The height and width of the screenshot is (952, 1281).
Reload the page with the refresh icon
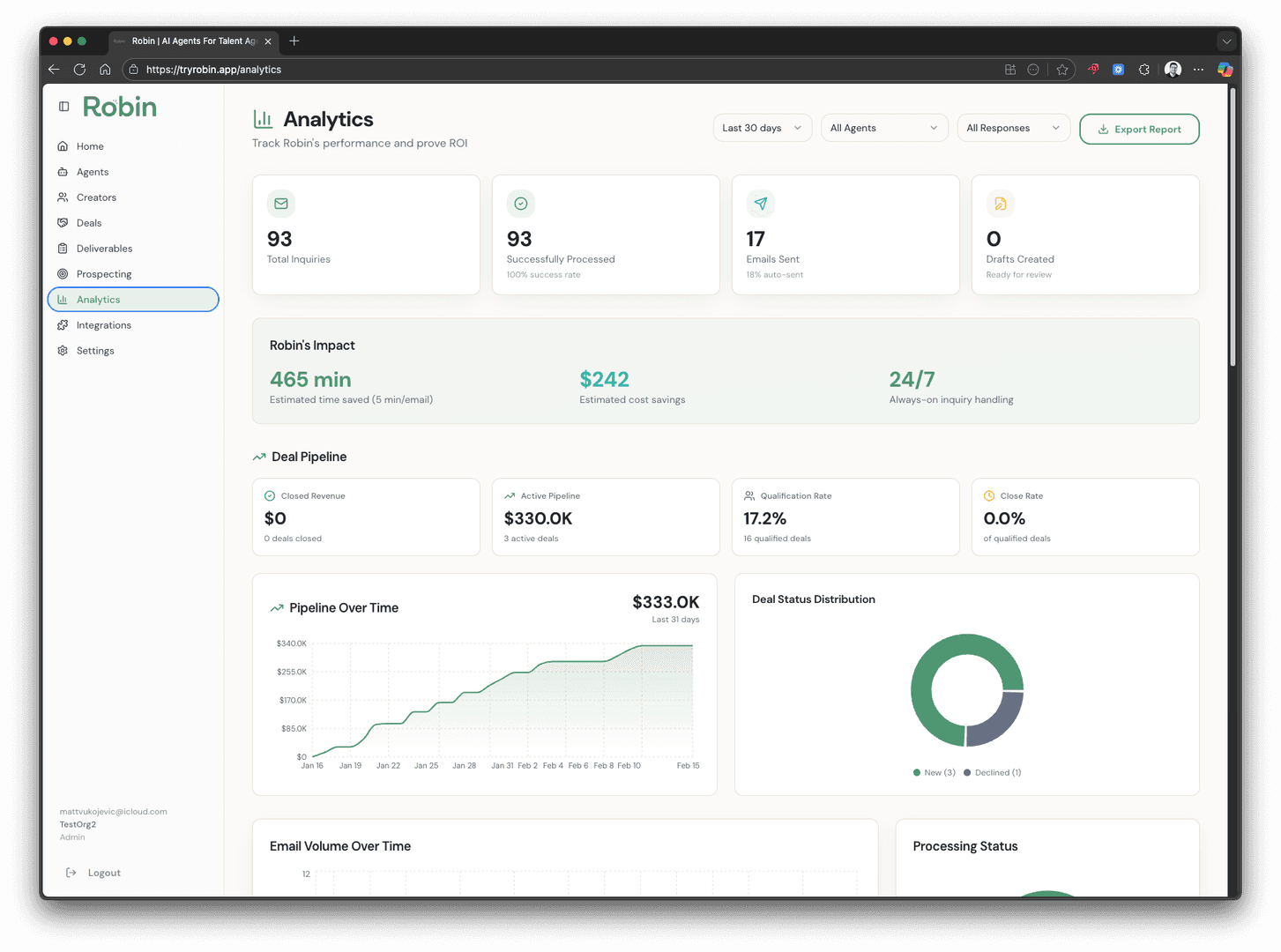(79, 70)
